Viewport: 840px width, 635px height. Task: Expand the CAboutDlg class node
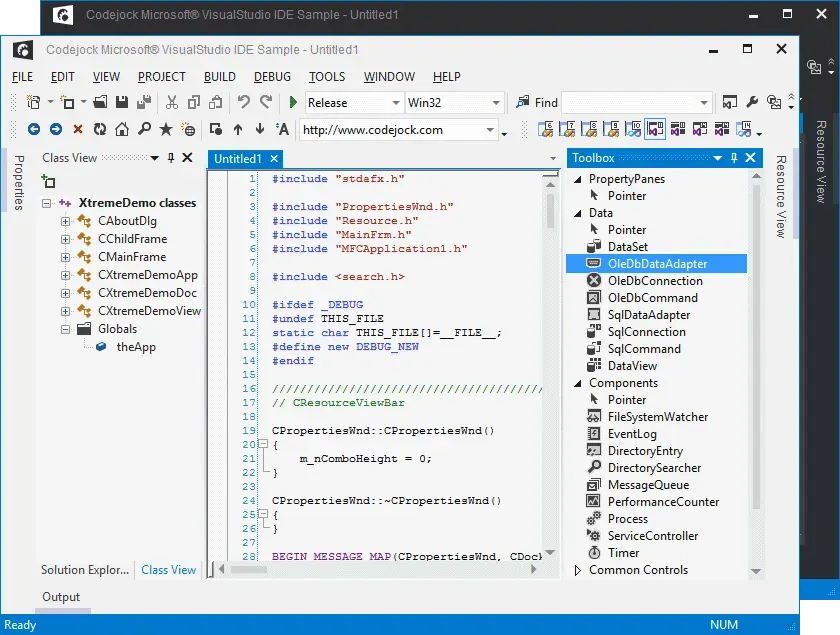[65, 221]
